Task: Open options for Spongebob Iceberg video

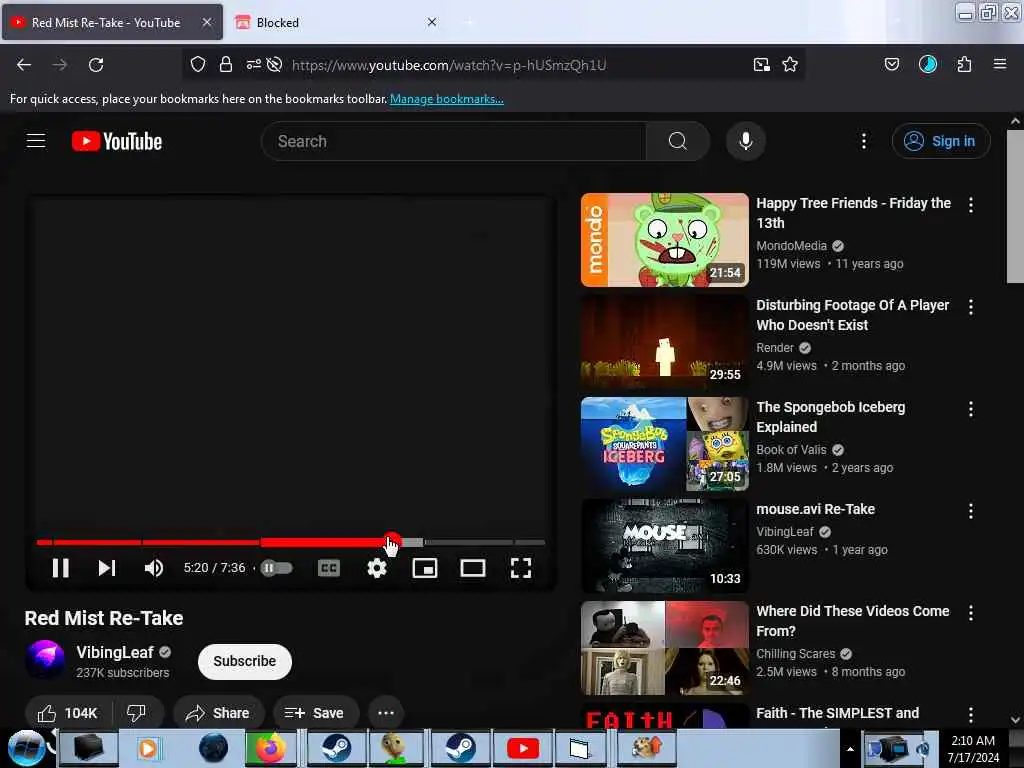Action: pyautogui.click(x=971, y=408)
